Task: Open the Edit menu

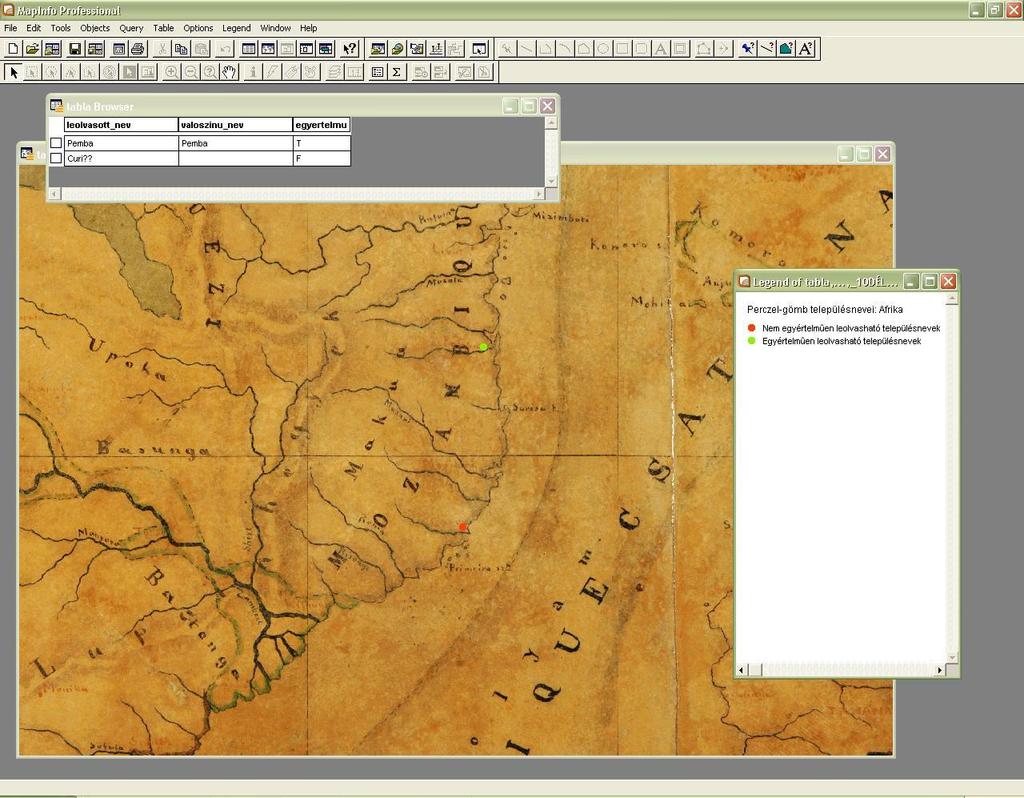Action: (x=33, y=28)
